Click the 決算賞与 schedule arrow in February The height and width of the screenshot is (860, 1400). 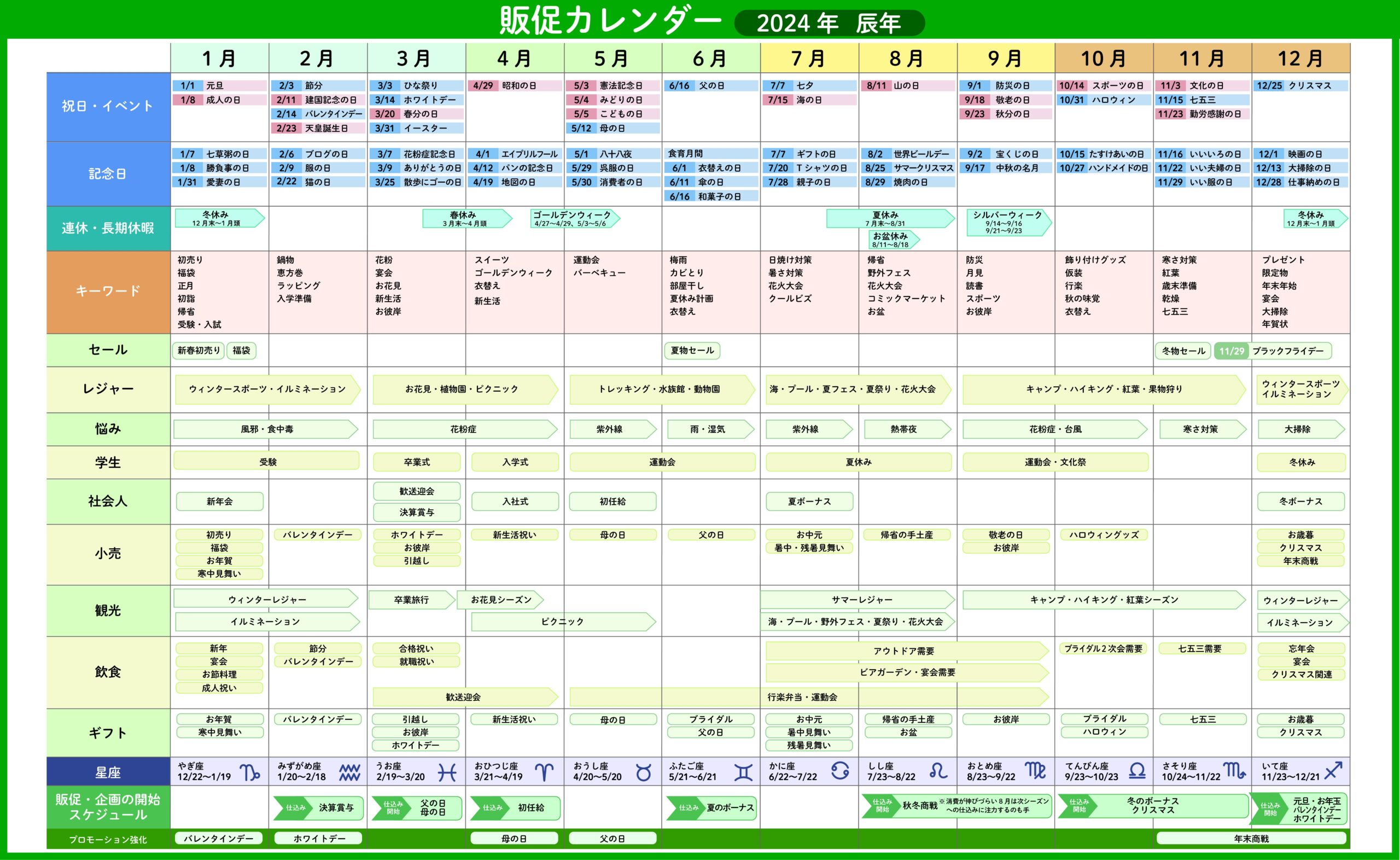(318, 807)
